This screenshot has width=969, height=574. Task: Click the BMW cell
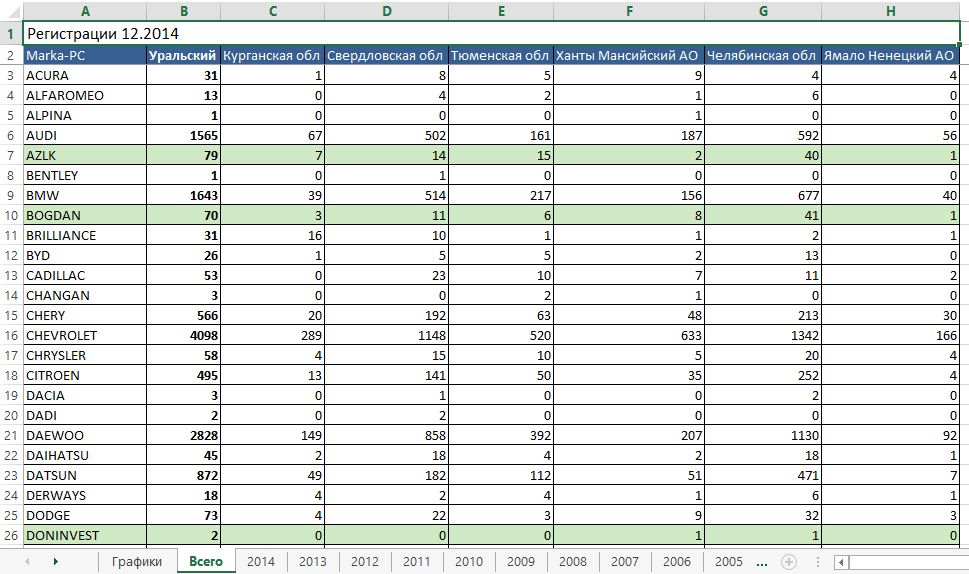coord(85,195)
